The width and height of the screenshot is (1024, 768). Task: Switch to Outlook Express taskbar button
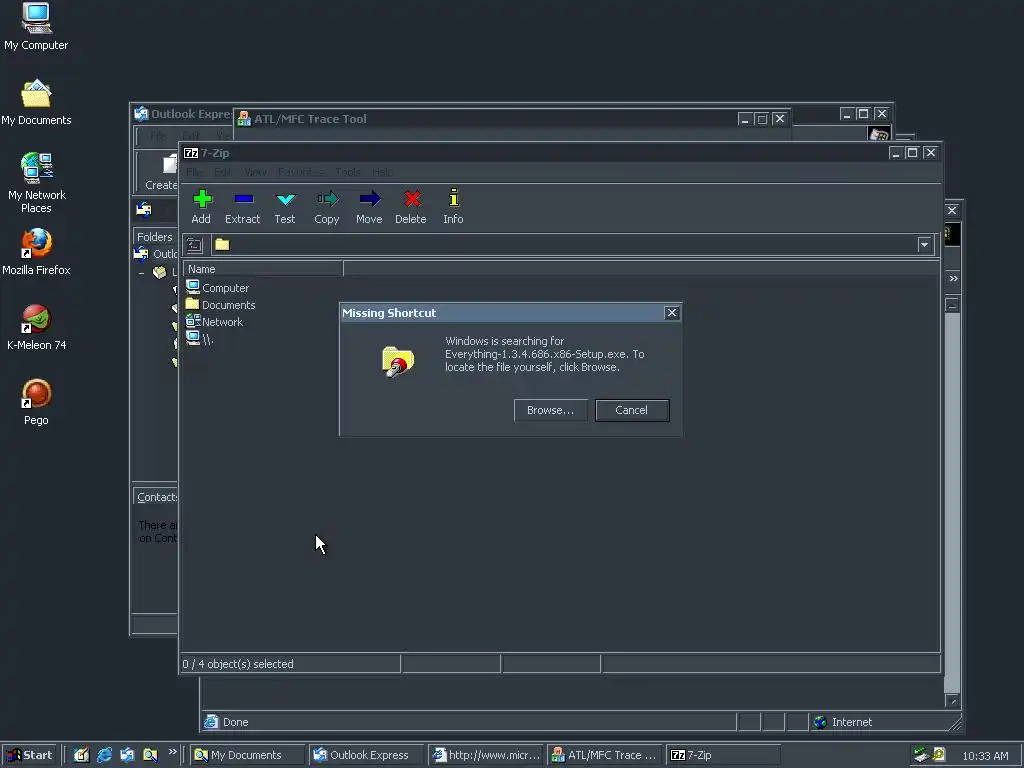[x=367, y=755]
